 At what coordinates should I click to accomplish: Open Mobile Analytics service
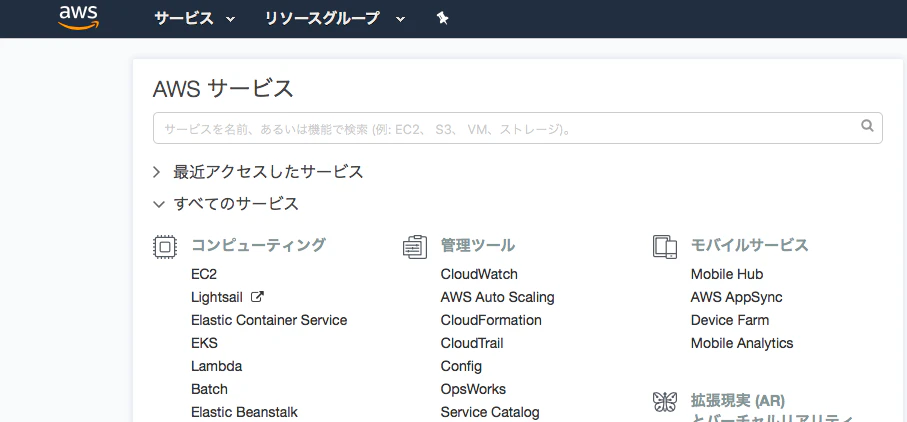742,343
